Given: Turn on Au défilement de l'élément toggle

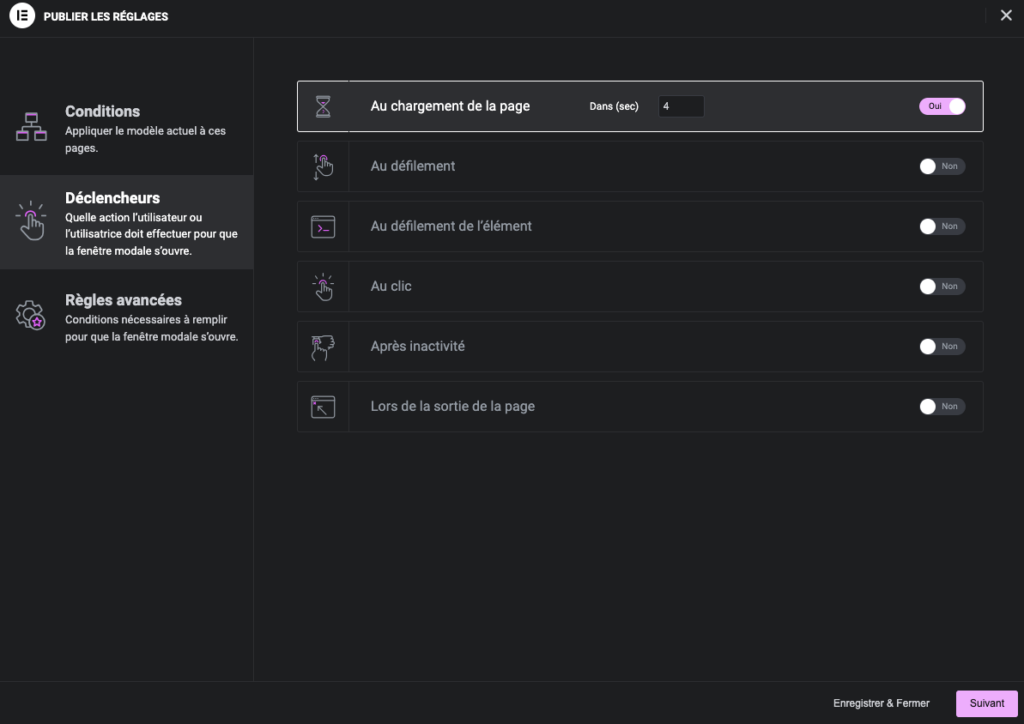Looking at the screenshot, I should click(942, 226).
